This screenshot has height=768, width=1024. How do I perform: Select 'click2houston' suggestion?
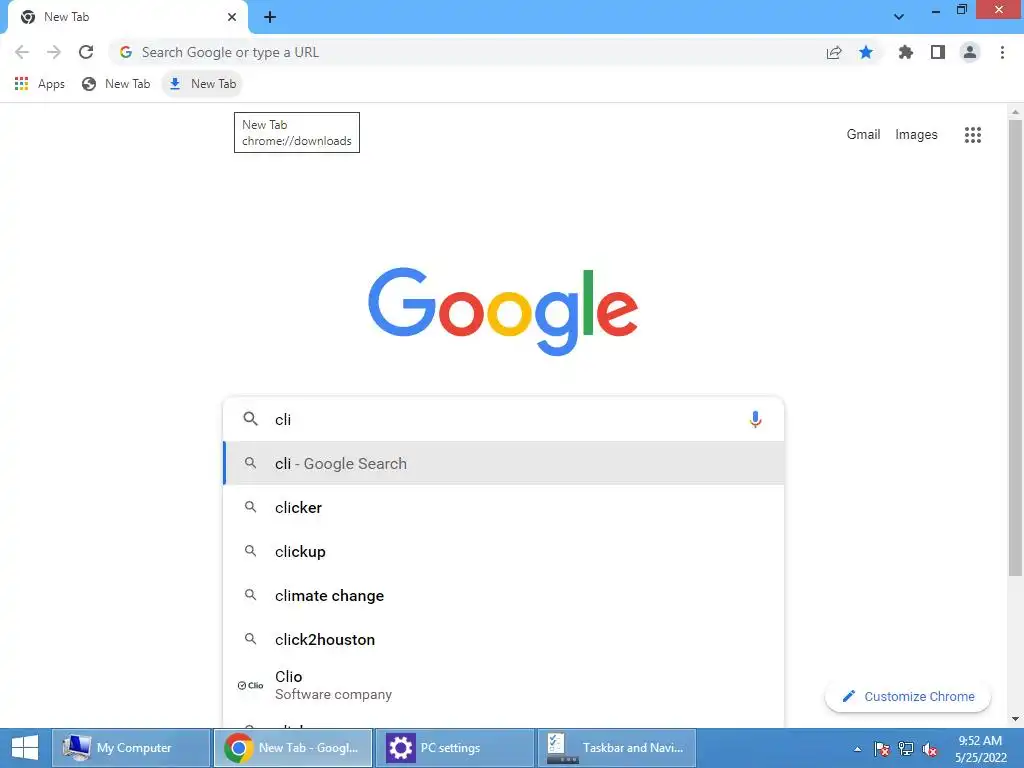coord(504,639)
